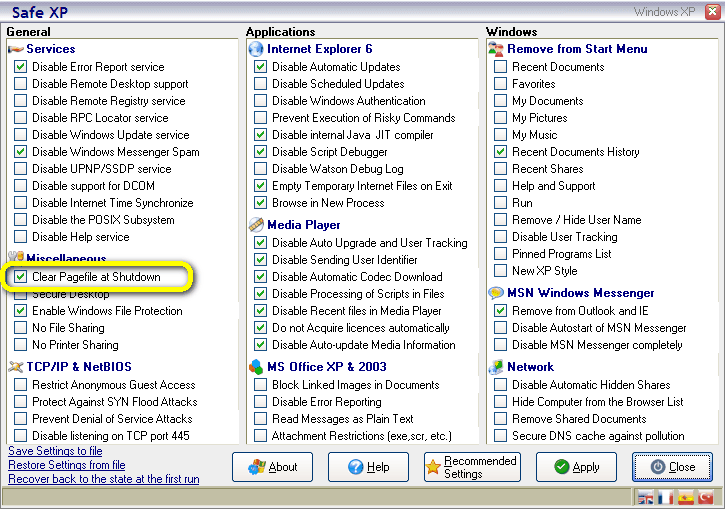725x509 pixels.
Task: Uncheck Disable Automatic Codec Download
Action: click(x=260, y=276)
